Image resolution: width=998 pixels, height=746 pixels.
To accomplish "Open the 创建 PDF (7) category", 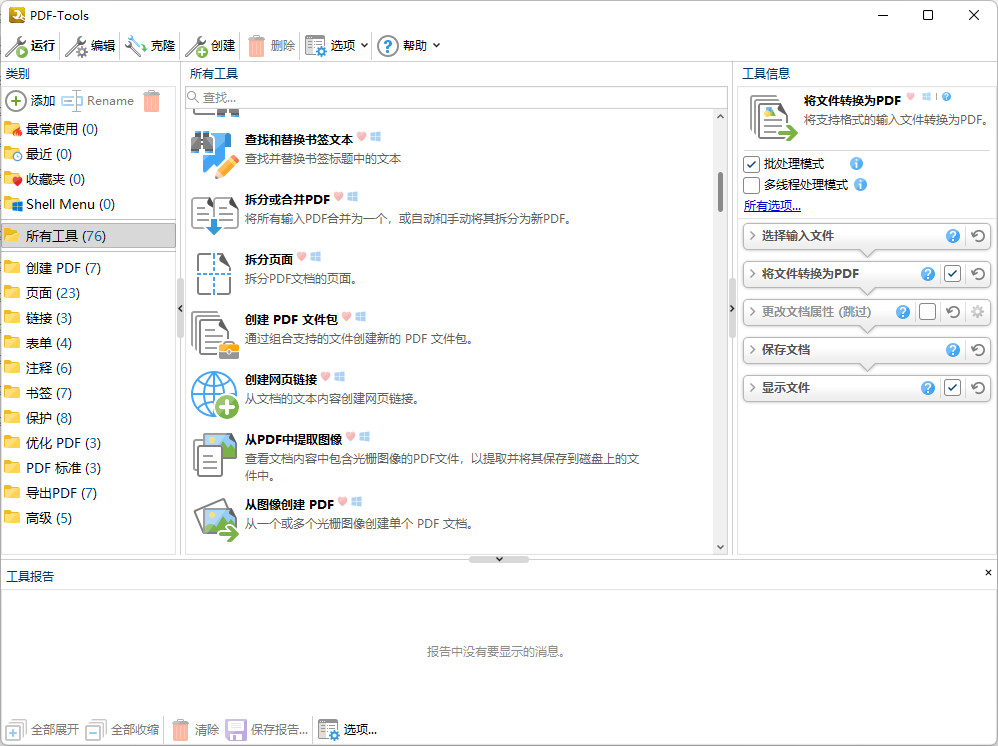I will point(88,268).
